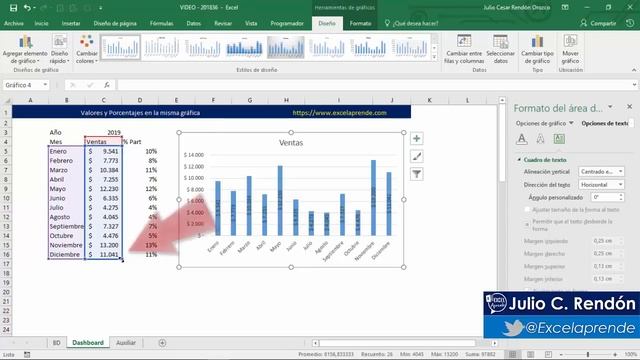
Task: Switch to the Insertar ribbon tab
Action: point(71,23)
